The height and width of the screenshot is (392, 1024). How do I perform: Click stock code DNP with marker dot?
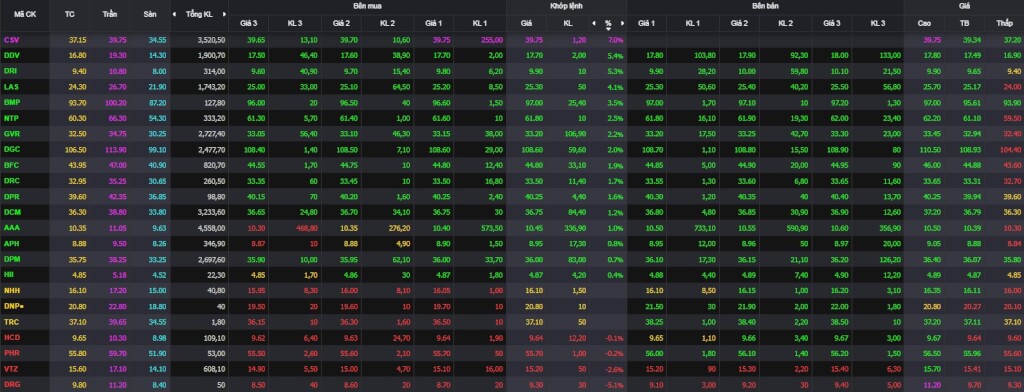pyautogui.click(x=13, y=306)
